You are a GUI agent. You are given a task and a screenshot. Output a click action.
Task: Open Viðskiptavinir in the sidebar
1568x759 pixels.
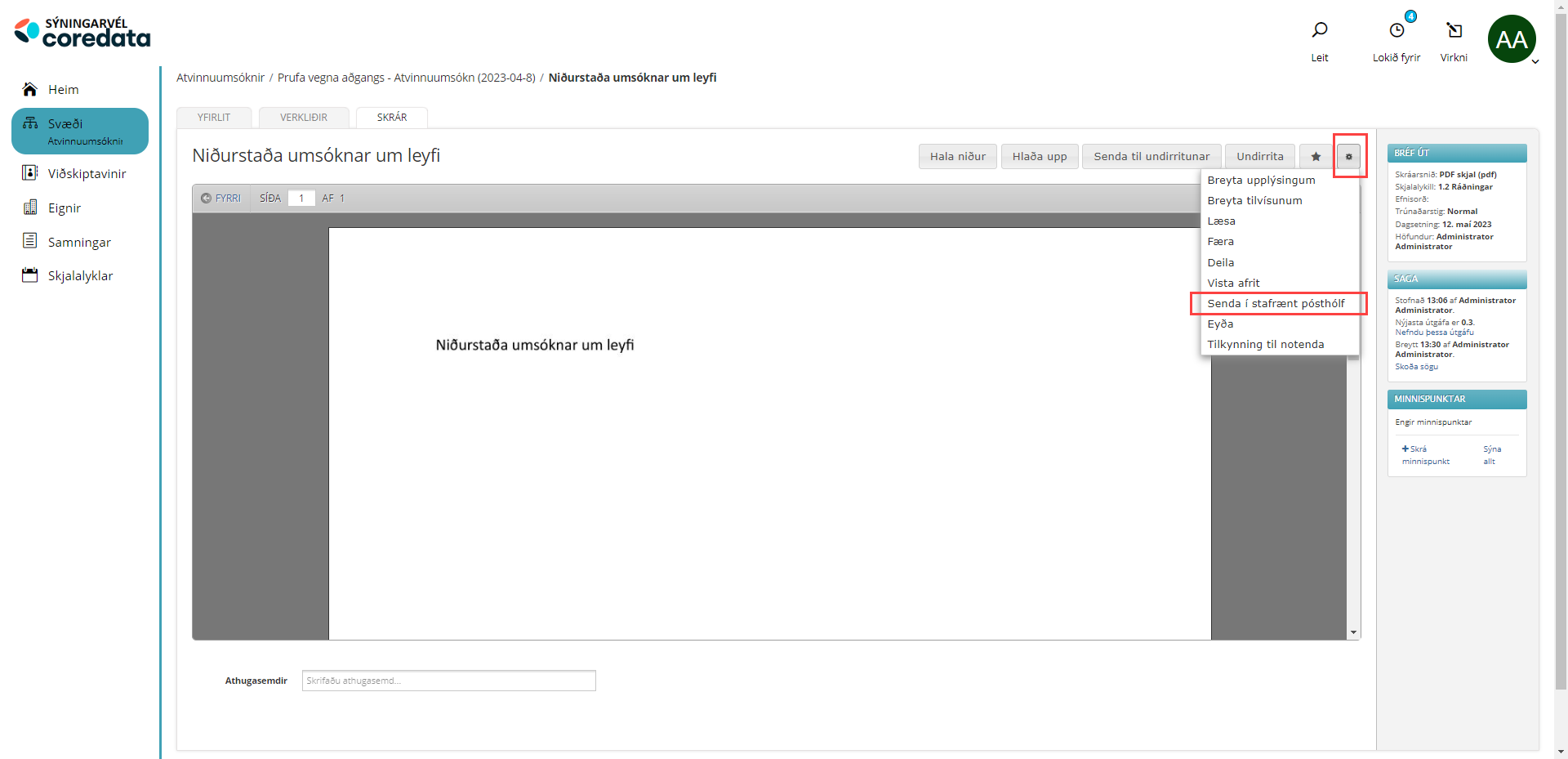pos(87,174)
